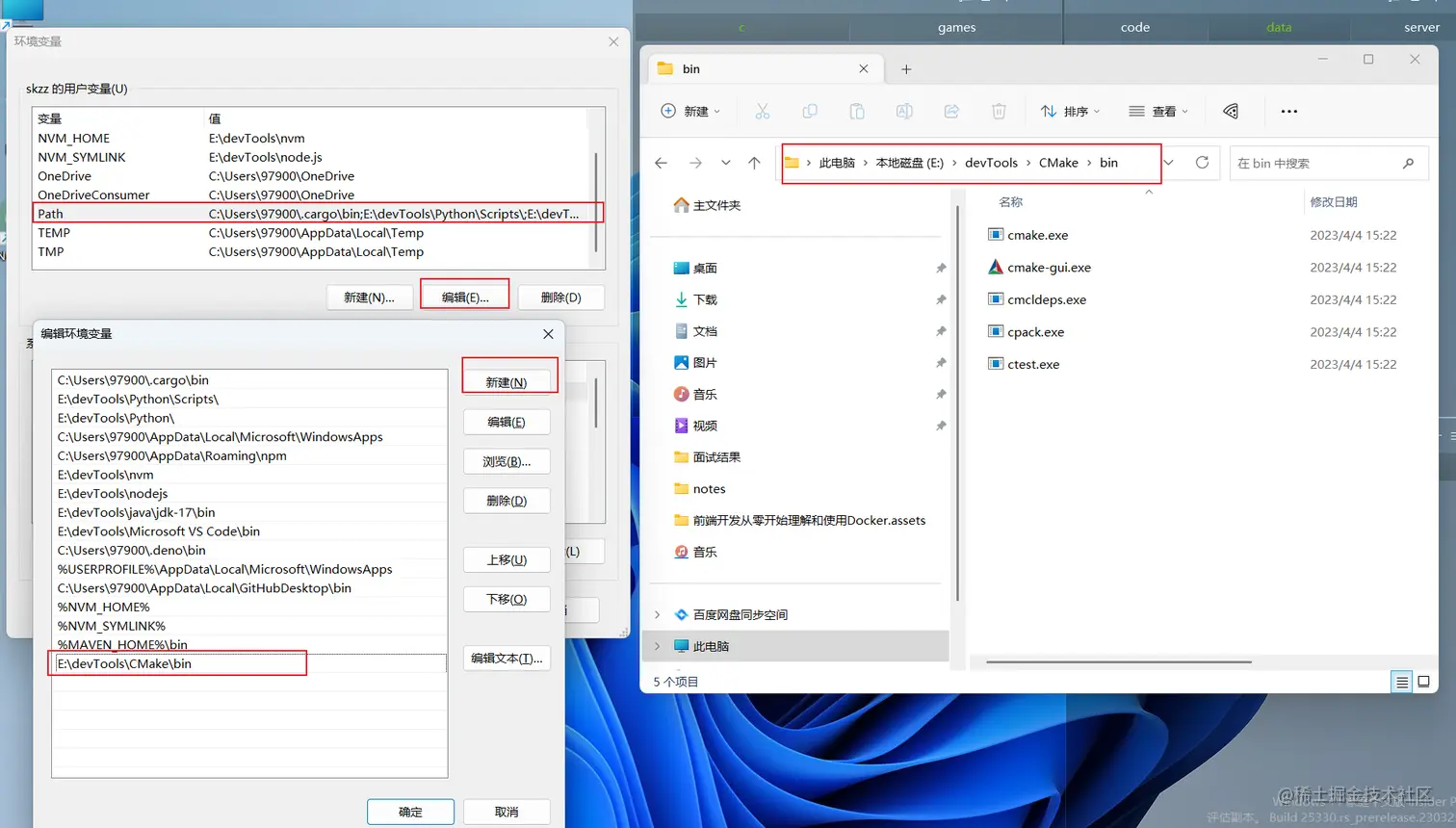Click 删除(D) in the edit variable dialog
The width and height of the screenshot is (1456, 828).
pos(507,501)
